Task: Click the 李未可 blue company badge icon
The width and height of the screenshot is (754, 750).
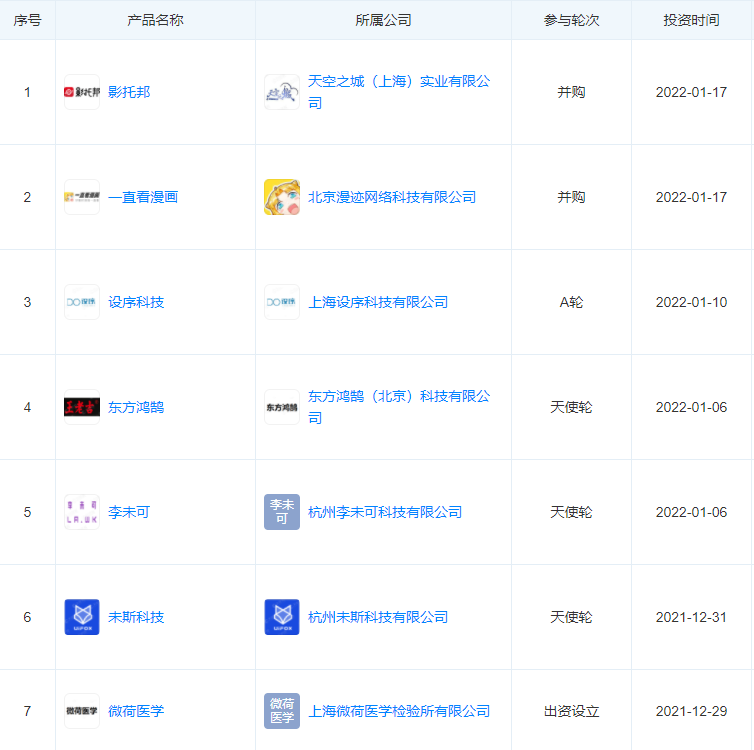Action: tap(282, 512)
